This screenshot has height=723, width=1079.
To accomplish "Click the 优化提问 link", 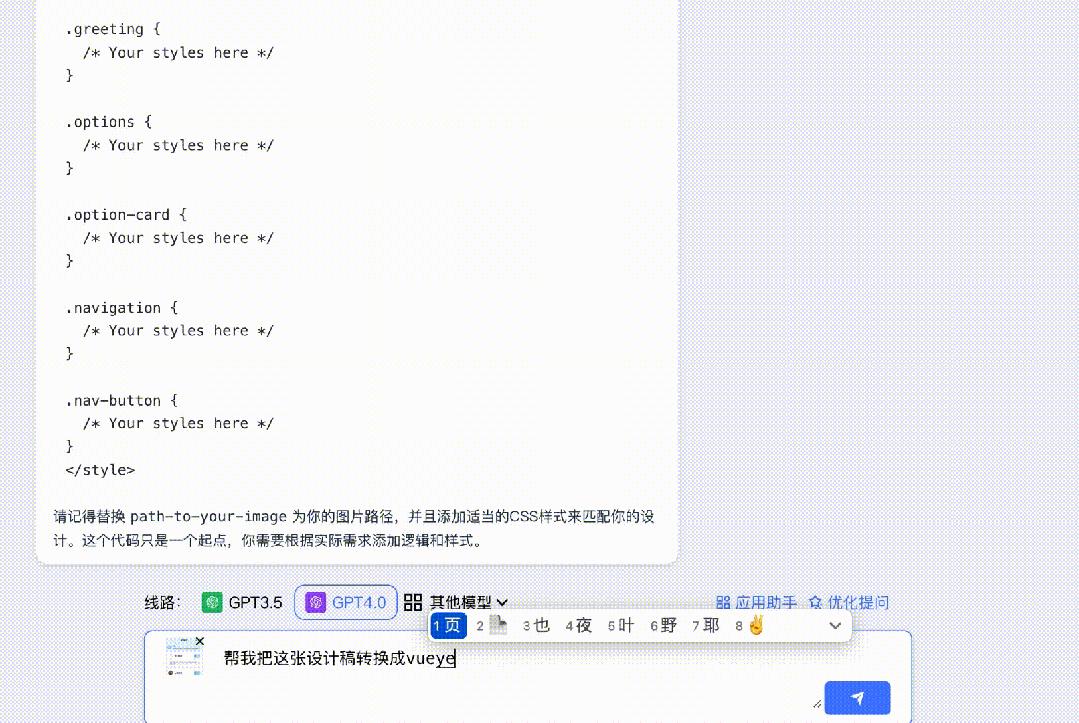I will (x=857, y=601).
